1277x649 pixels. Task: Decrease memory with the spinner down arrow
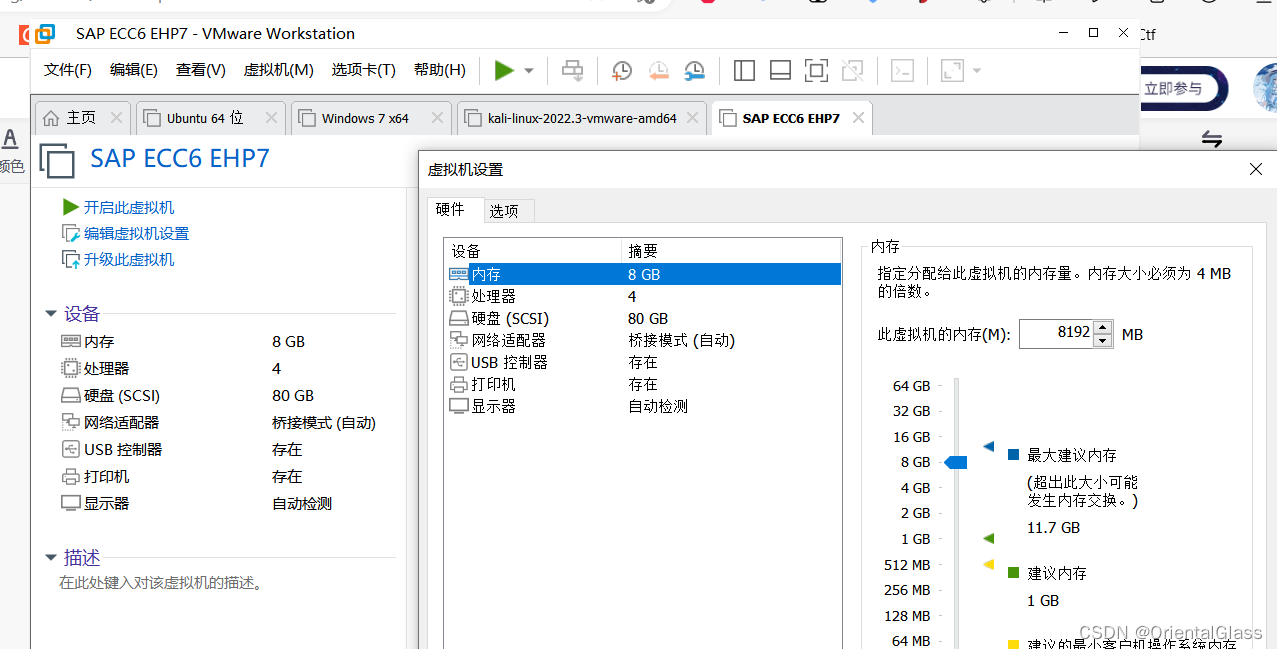pos(1103,340)
